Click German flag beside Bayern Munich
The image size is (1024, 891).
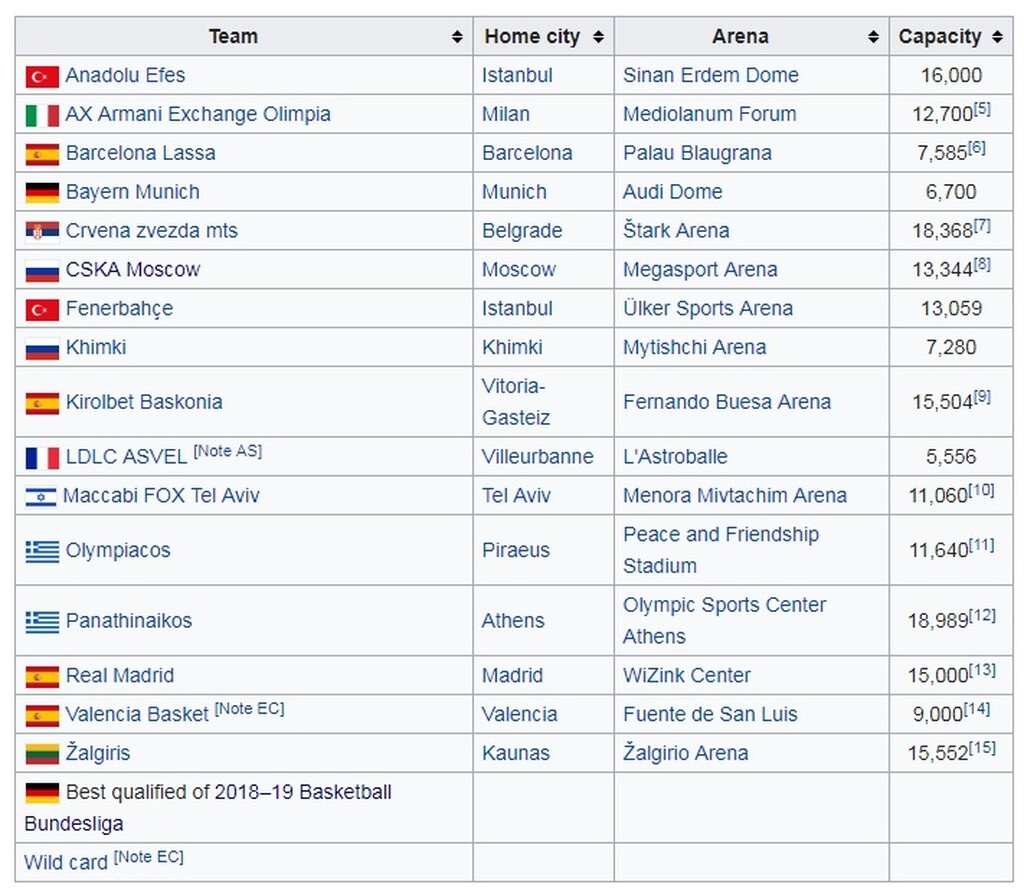coord(42,193)
